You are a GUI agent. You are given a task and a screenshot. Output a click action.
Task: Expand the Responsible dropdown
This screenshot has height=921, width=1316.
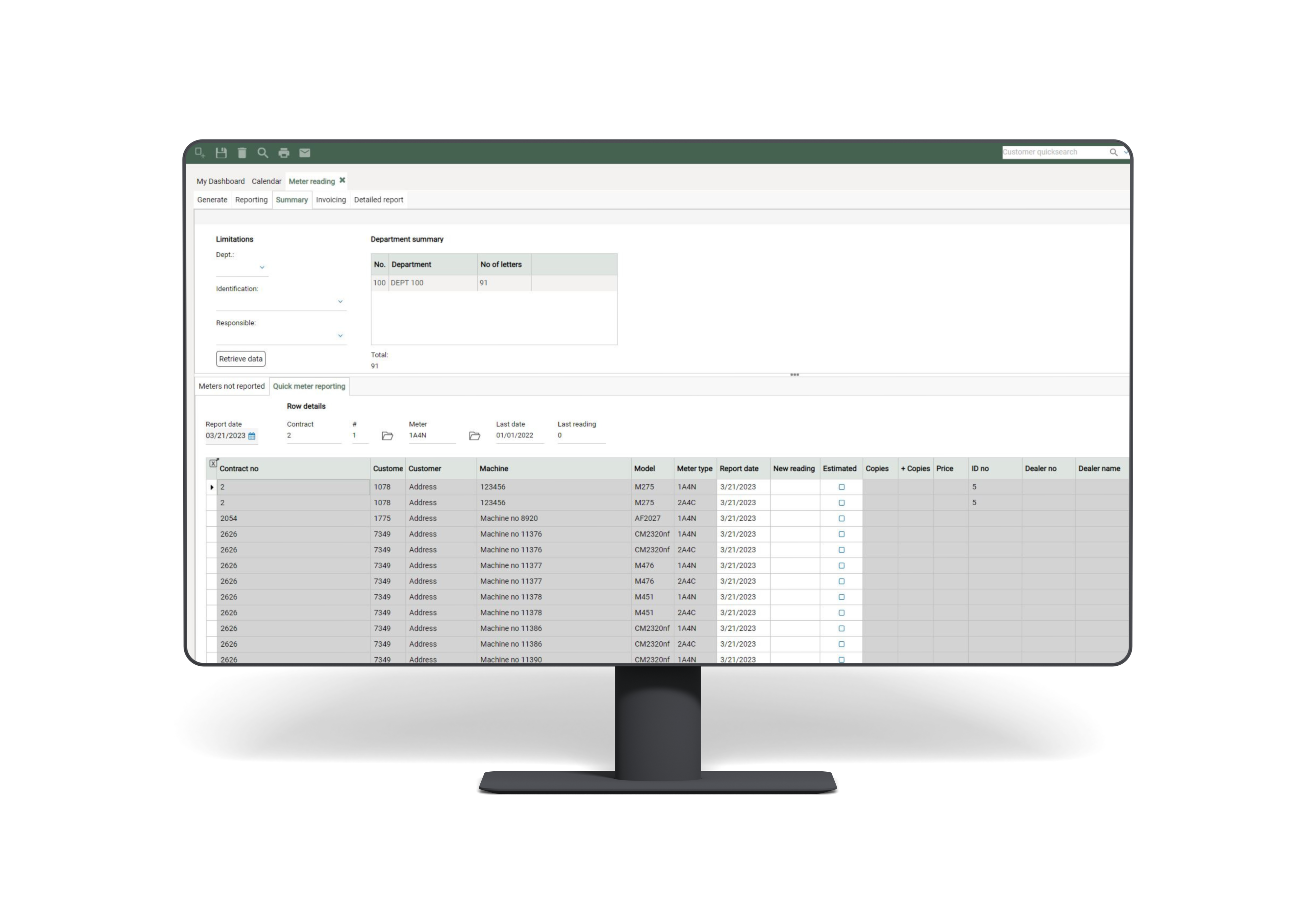tap(340, 336)
